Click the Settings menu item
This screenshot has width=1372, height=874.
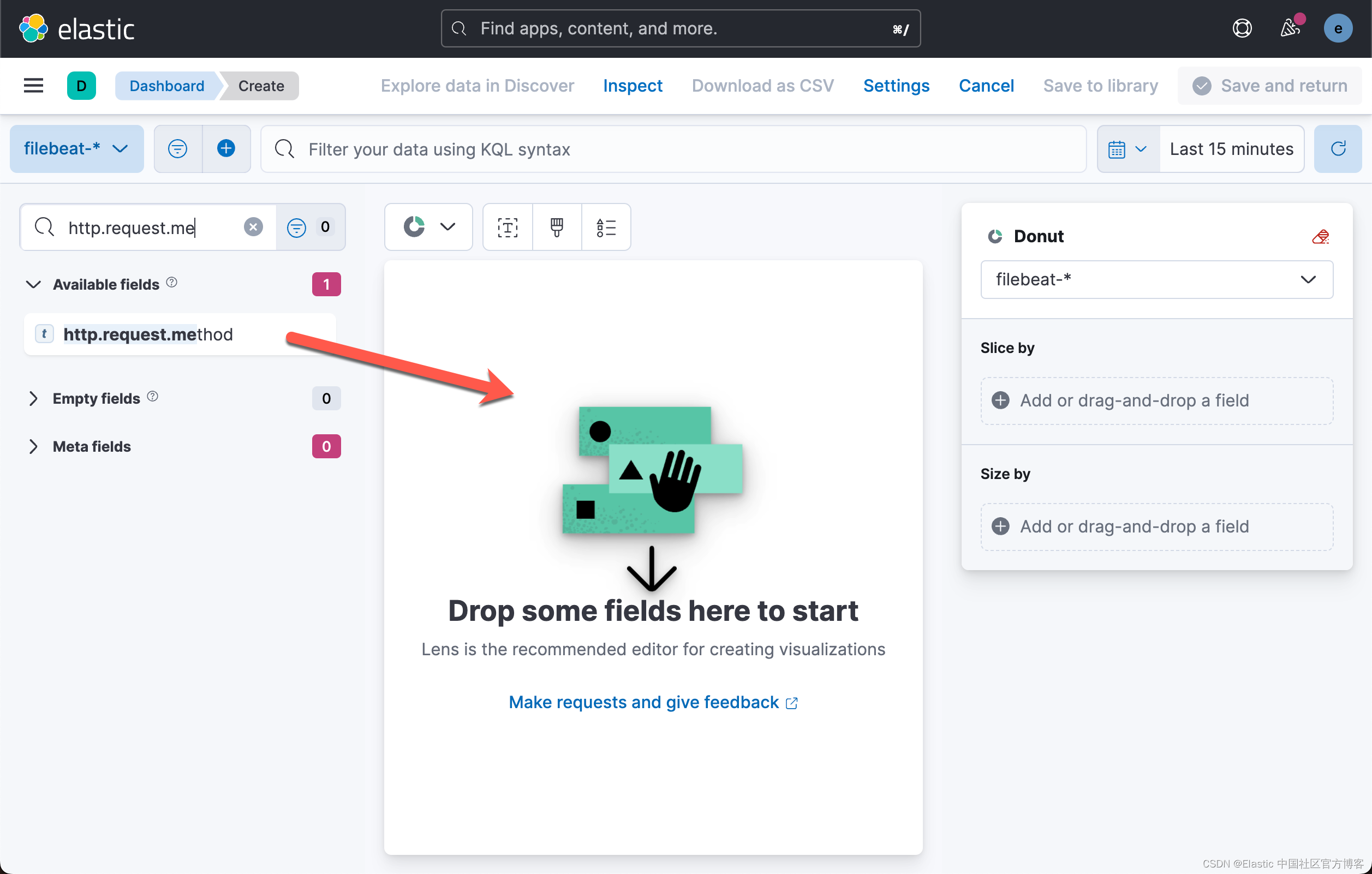896,85
